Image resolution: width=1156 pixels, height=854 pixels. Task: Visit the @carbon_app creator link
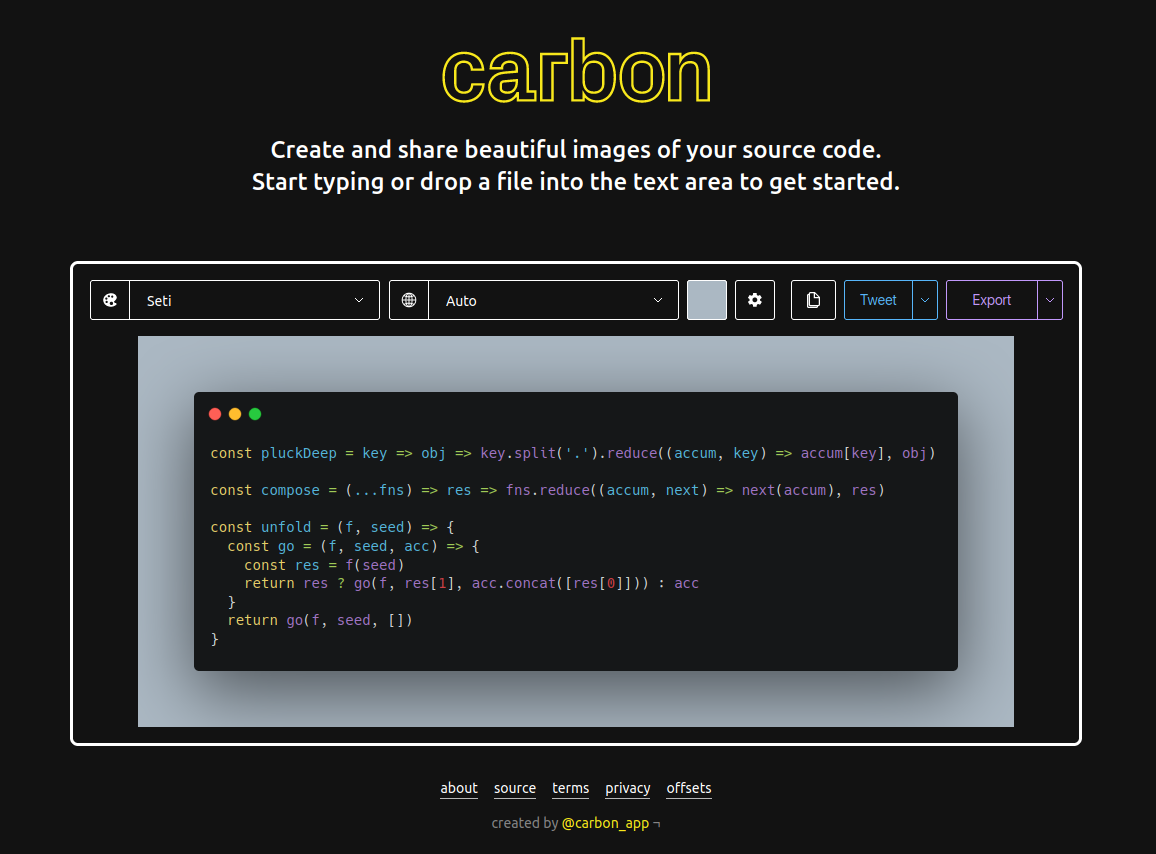tap(605, 823)
